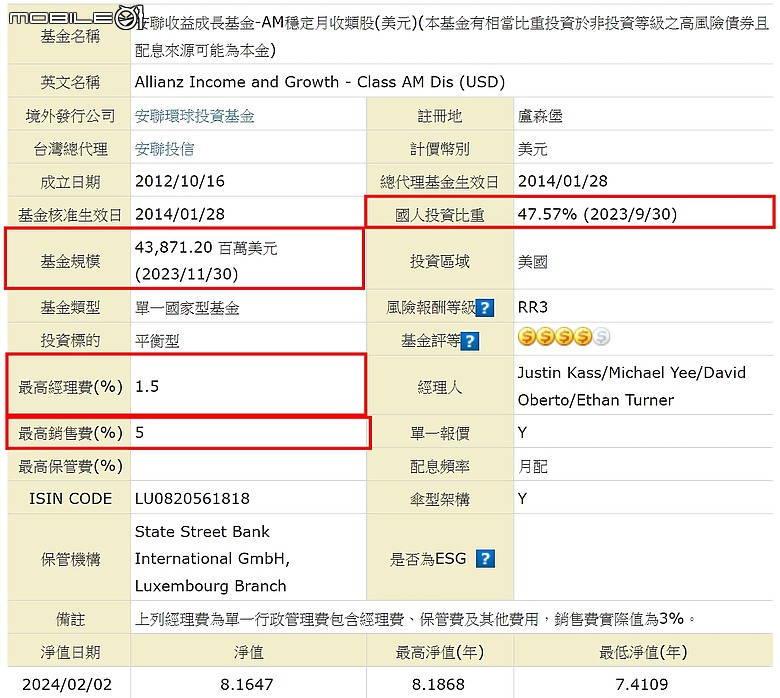Click the 最高淨值(年) column header

click(x=440, y=652)
